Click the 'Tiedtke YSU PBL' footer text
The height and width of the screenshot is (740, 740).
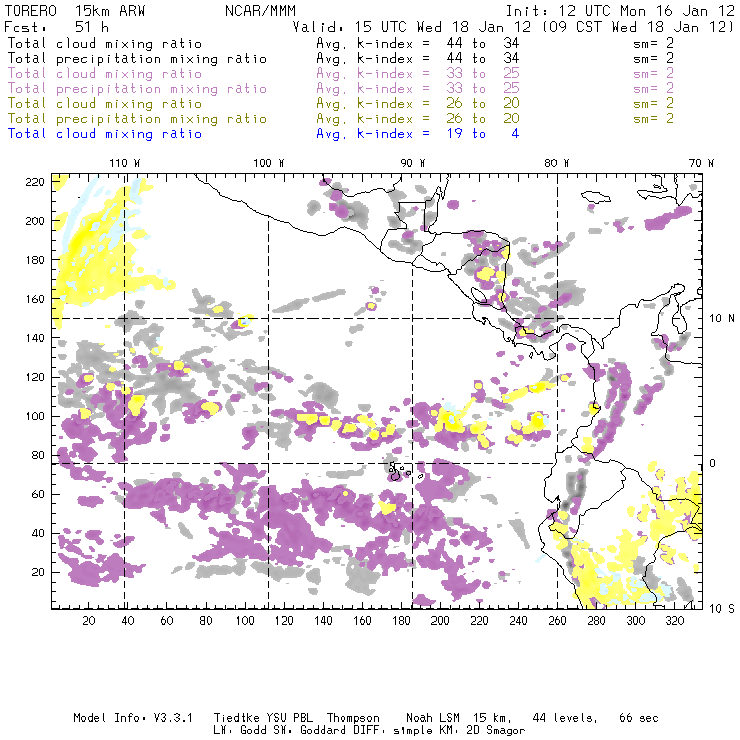263,718
